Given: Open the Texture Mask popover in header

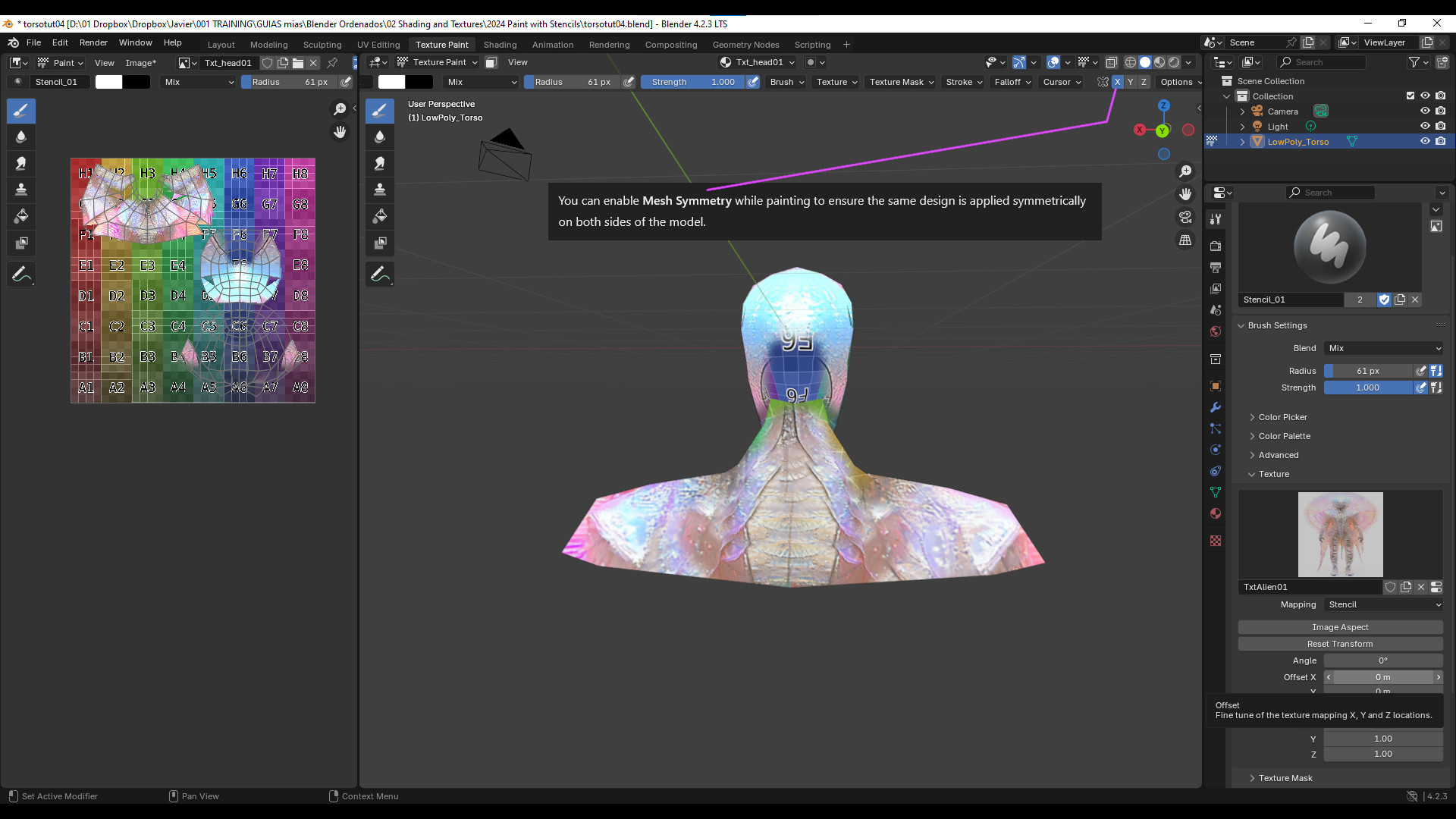Looking at the screenshot, I should 902,82.
